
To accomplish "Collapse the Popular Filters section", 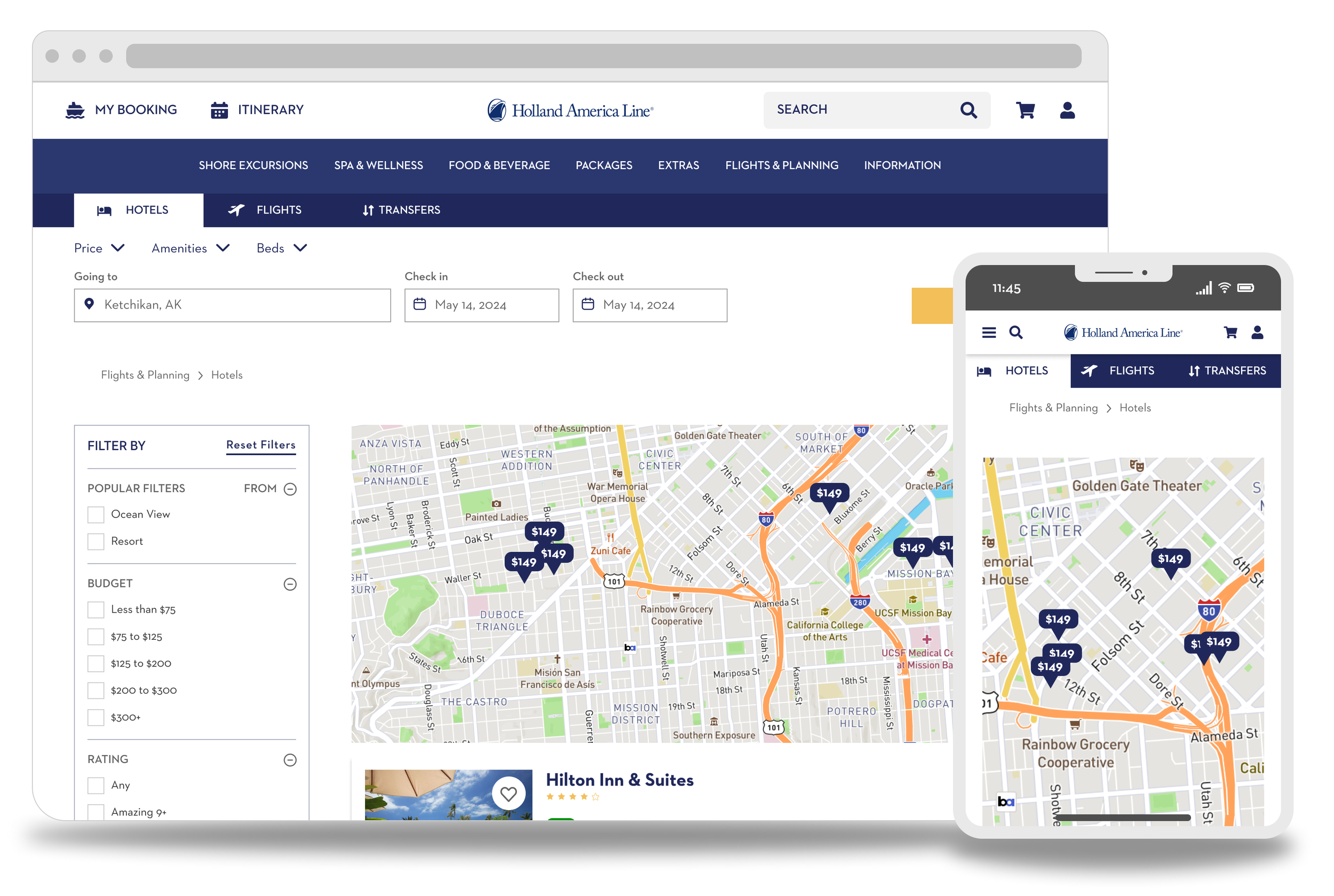I will click(x=290, y=489).
